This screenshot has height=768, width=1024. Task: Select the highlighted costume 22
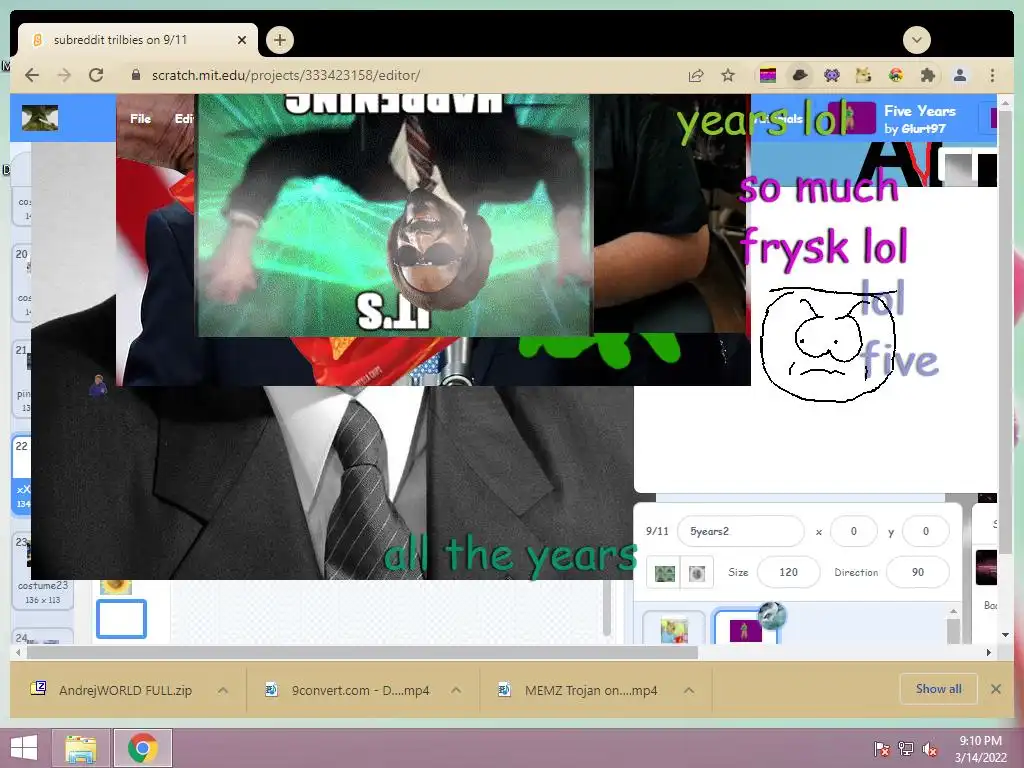click(22, 475)
